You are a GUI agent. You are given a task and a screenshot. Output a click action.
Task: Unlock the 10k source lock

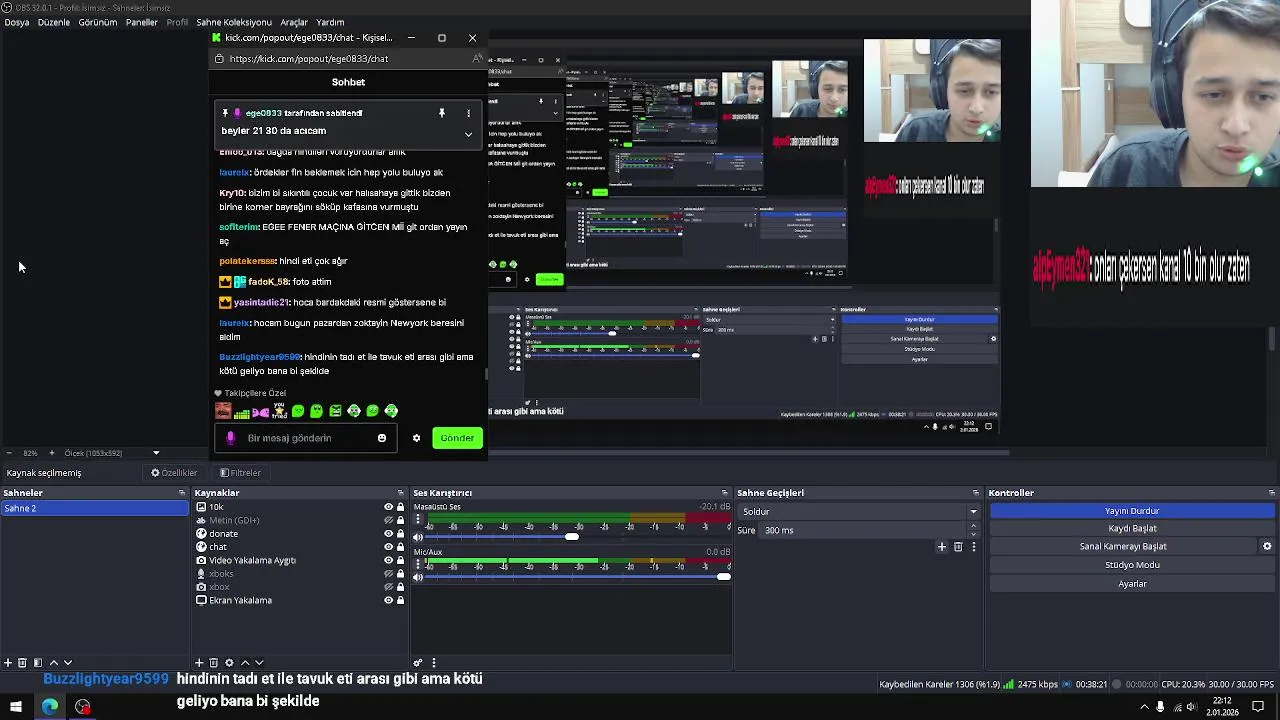(x=401, y=507)
